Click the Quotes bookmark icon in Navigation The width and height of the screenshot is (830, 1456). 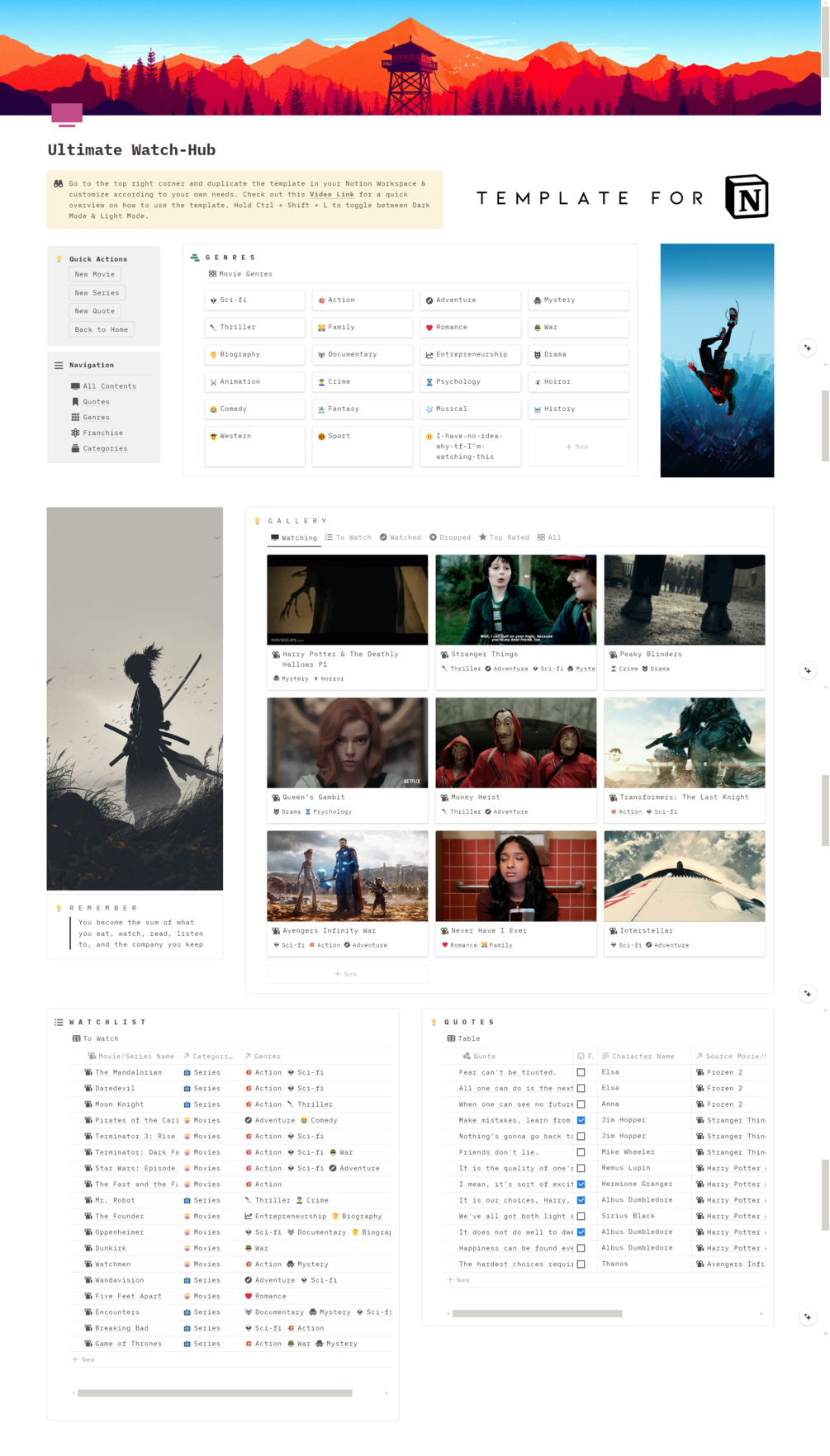tap(75, 402)
